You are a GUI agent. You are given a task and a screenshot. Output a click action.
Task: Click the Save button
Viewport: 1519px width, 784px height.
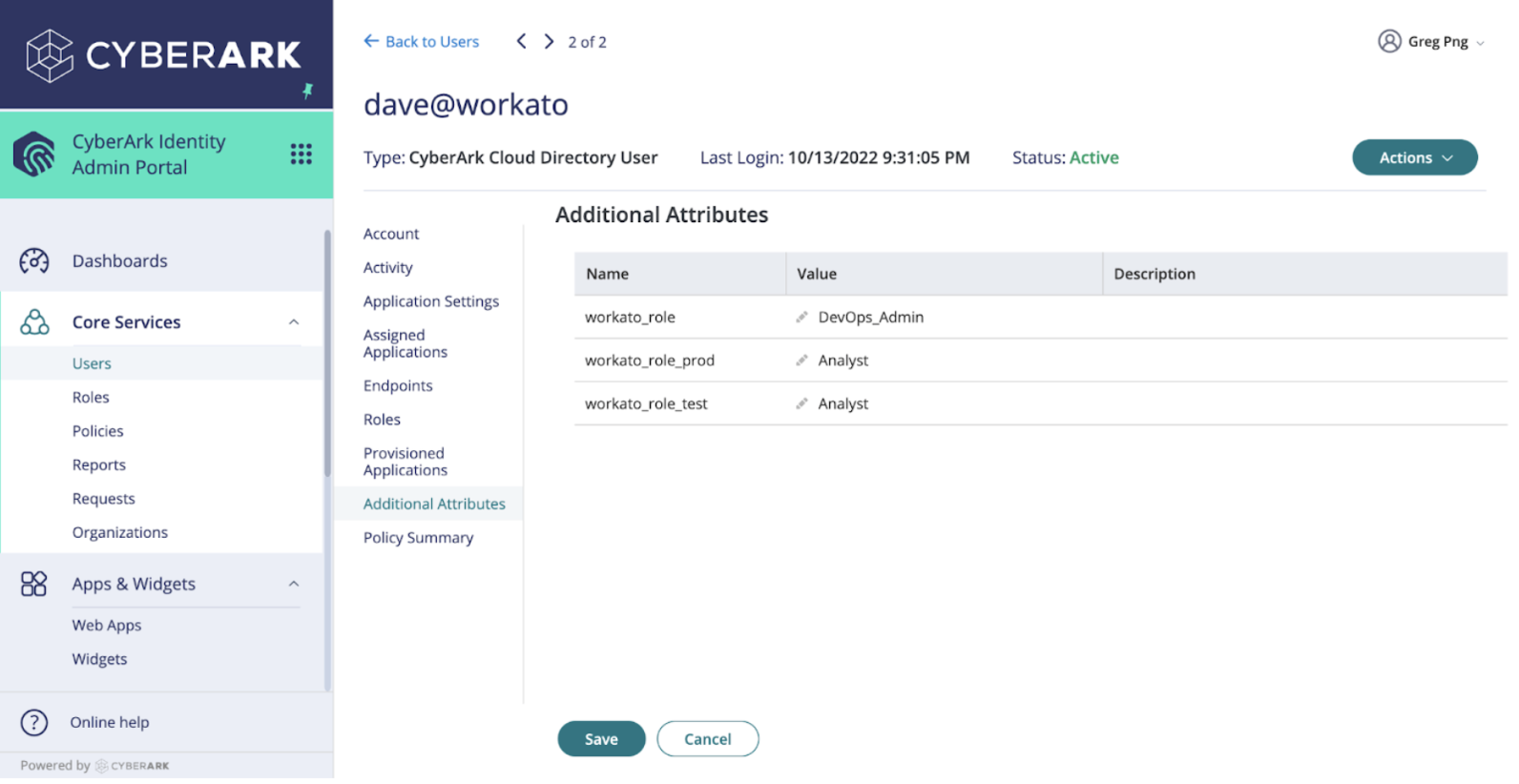pos(601,739)
